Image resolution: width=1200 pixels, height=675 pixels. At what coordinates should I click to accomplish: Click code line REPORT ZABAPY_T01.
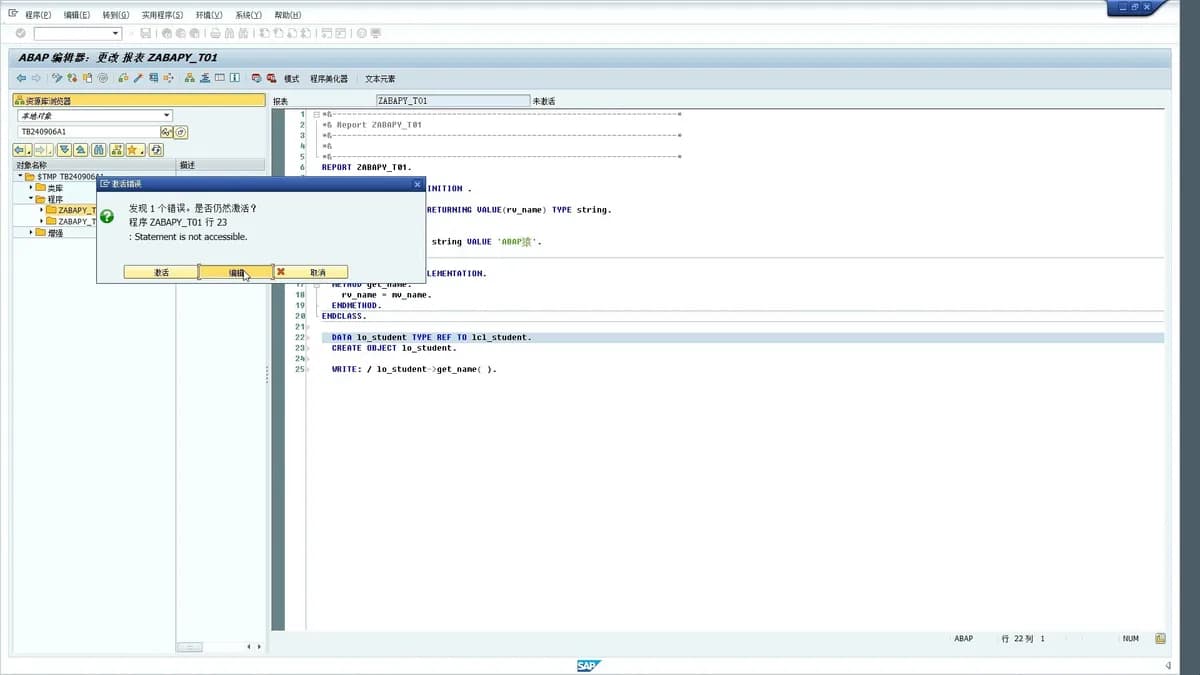tap(366, 167)
